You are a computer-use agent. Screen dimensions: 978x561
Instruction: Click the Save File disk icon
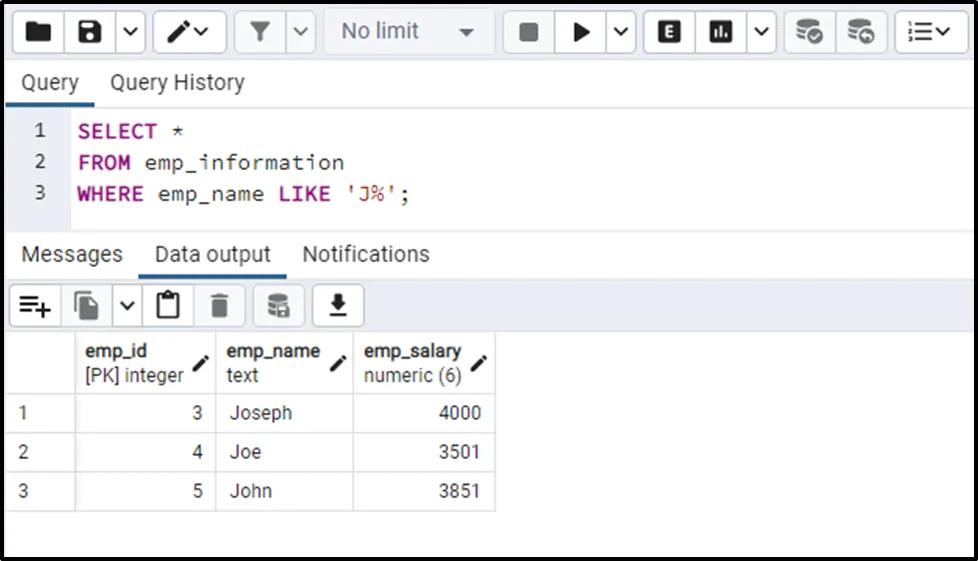point(91,32)
